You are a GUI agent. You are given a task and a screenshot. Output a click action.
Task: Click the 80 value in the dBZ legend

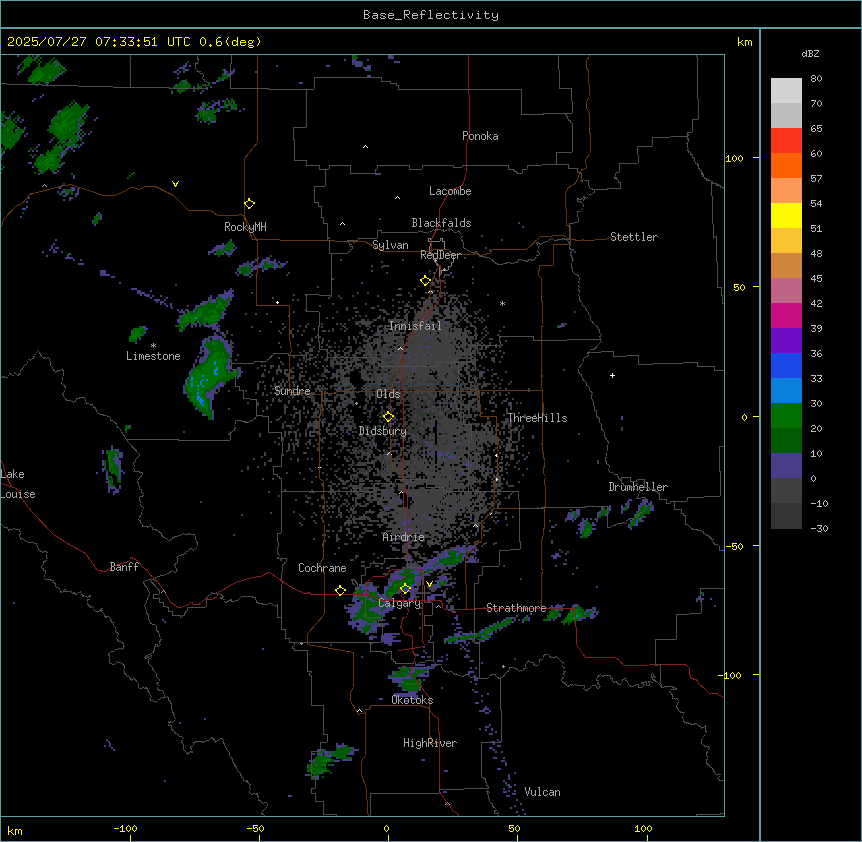816,79
